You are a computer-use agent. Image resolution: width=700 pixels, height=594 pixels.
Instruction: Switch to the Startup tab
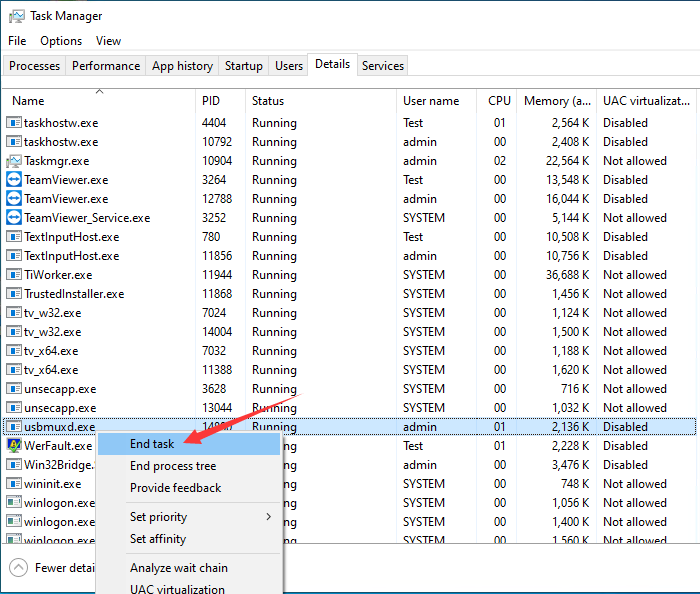click(244, 66)
